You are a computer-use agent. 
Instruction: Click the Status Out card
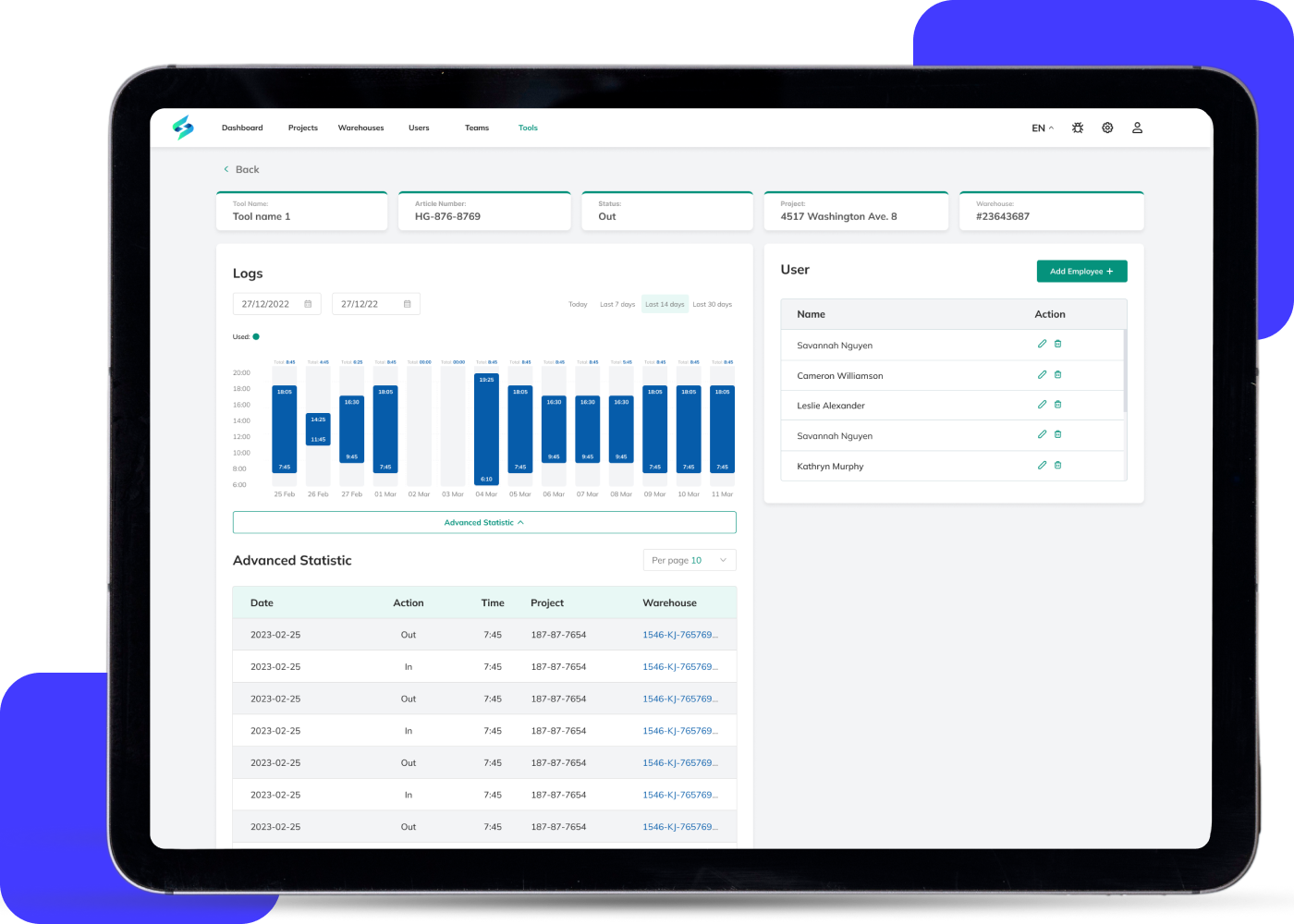point(667,211)
